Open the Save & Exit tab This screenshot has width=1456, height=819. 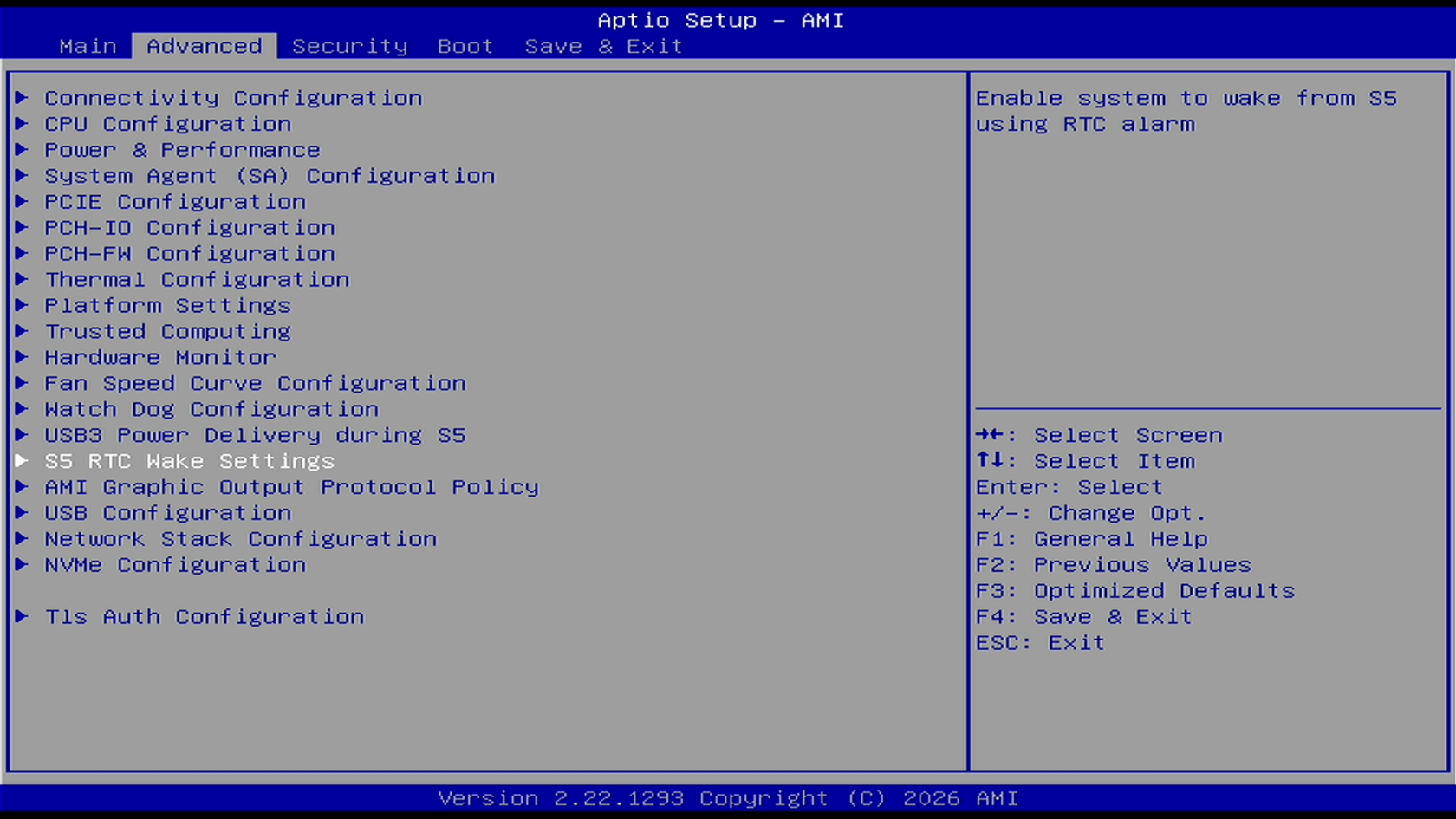point(603,46)
